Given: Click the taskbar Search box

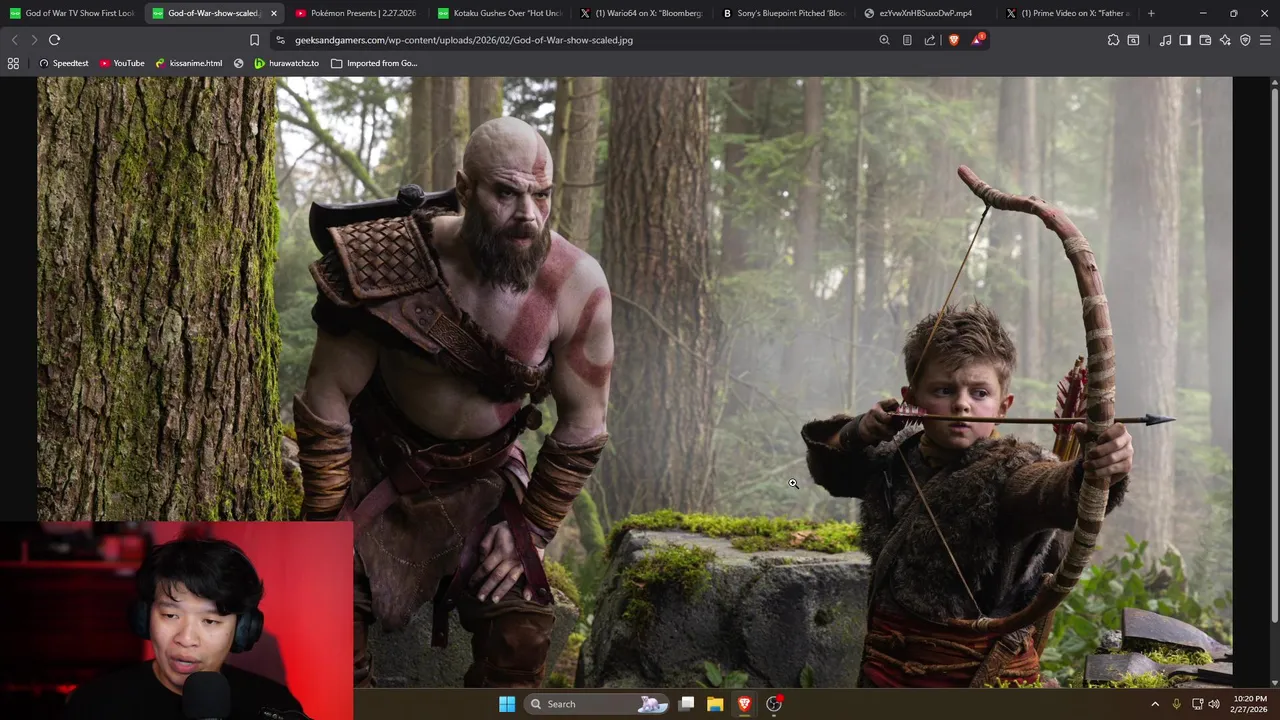Looking at the screenshot, I should pyautogui.click(x=597, y=704).
